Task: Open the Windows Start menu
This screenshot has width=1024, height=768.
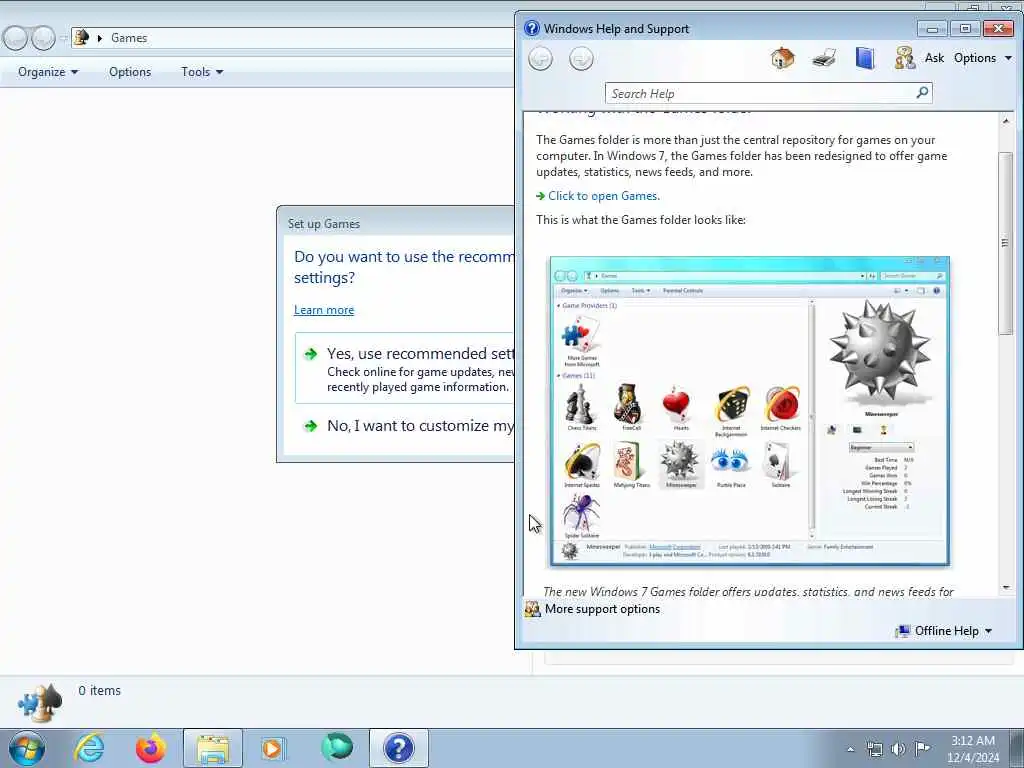Action: pyautogui.click(x=27, y=748)
